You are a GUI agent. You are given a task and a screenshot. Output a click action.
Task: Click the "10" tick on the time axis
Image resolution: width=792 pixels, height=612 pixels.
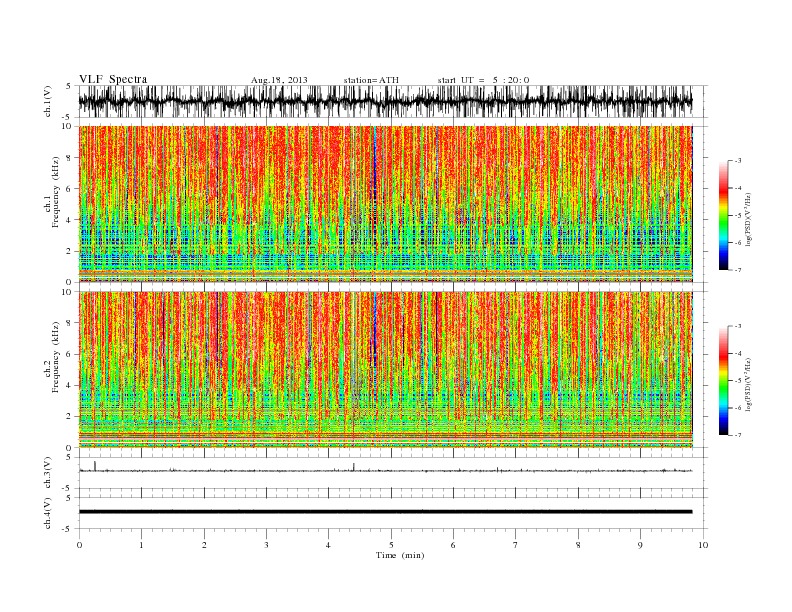point(703,545)
